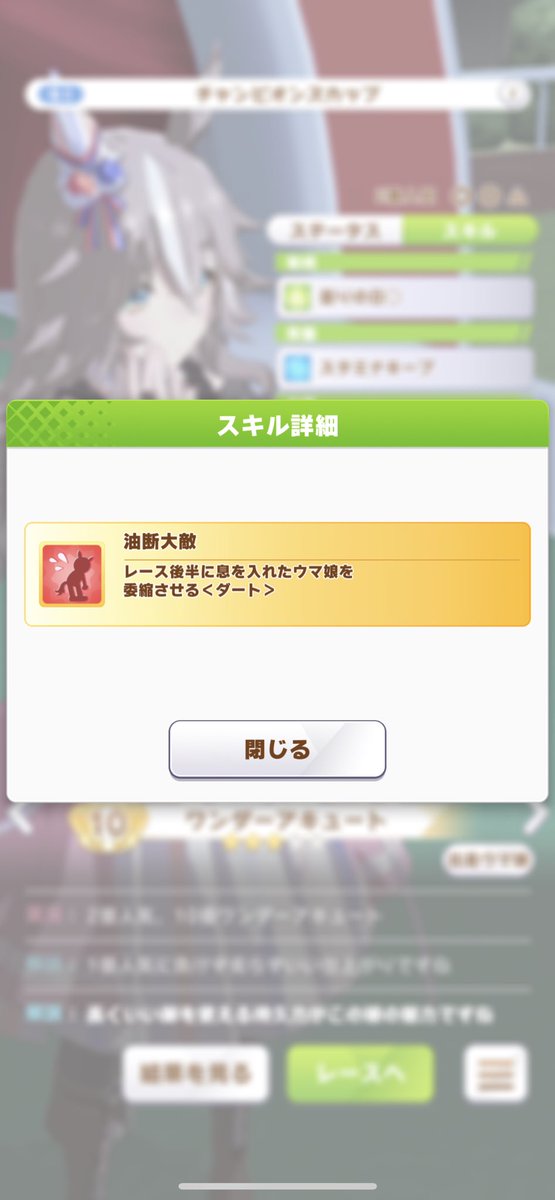555x1200 pixels.
Task: Tap the blue スタミナキープ skill icon
Action: tap(294, 367)
